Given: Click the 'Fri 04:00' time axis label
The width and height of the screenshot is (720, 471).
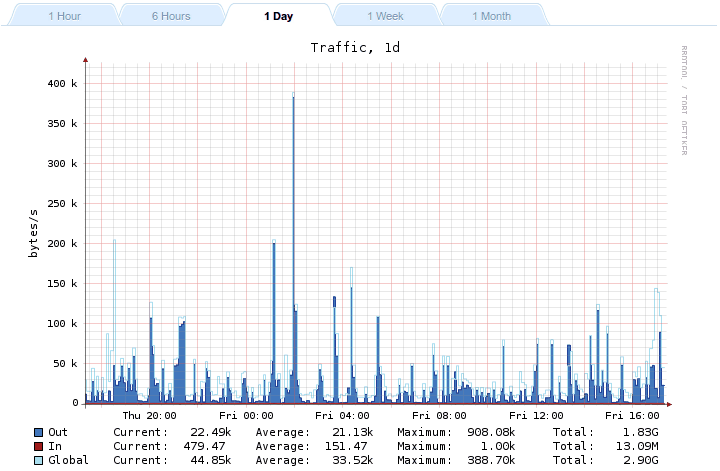Looking at the screenshot, I should (343, 415).
